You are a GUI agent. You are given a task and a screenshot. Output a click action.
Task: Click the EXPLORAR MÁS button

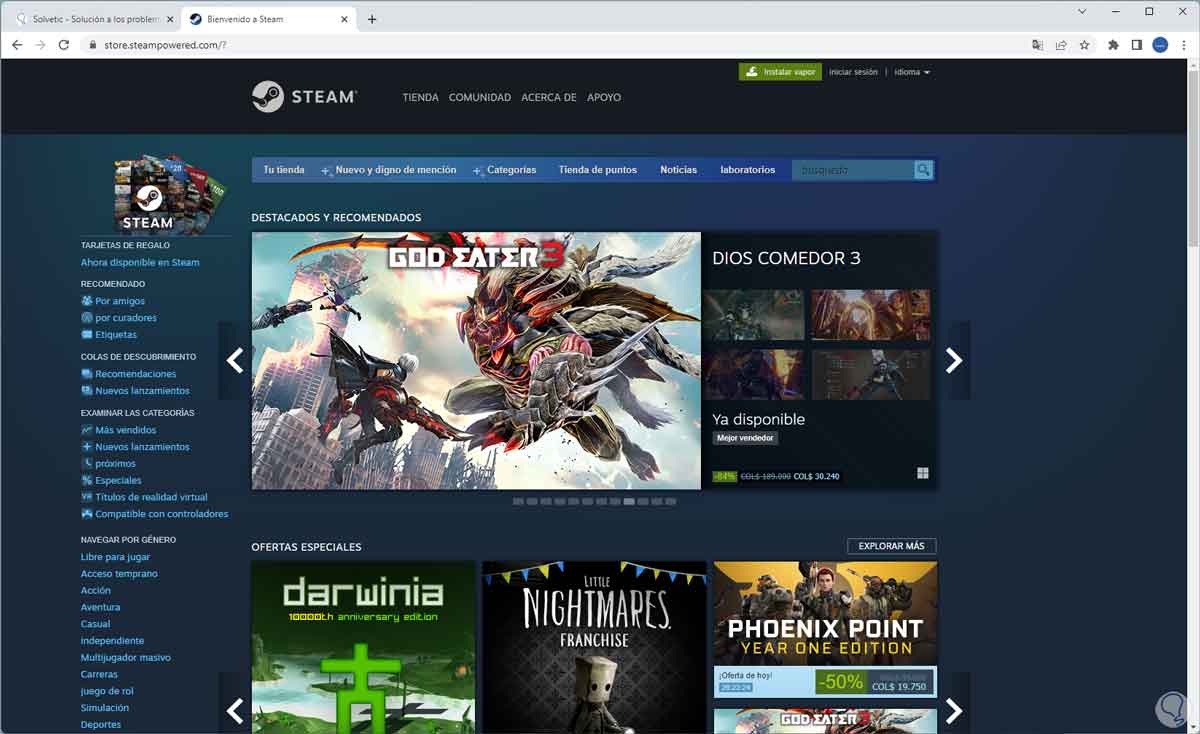[x=892, y=546]
